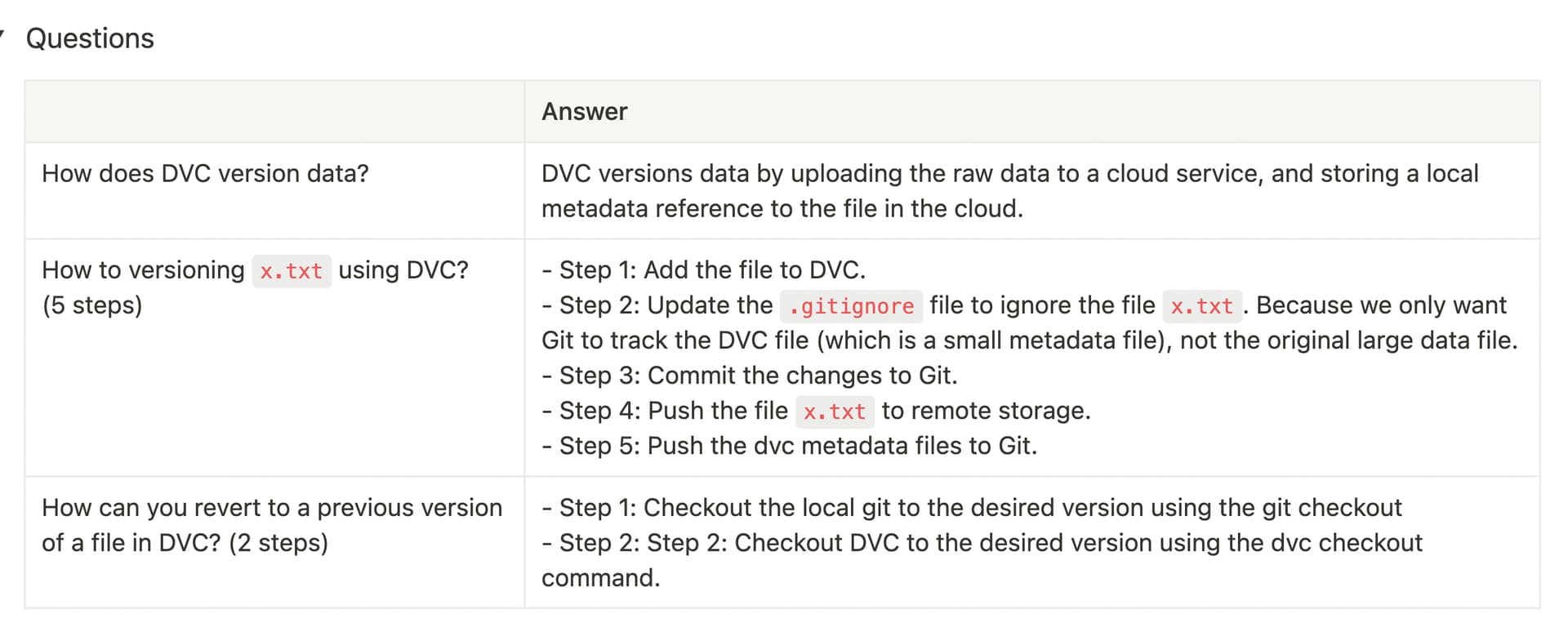Click 'How to versioning' question text

point(143,270)
